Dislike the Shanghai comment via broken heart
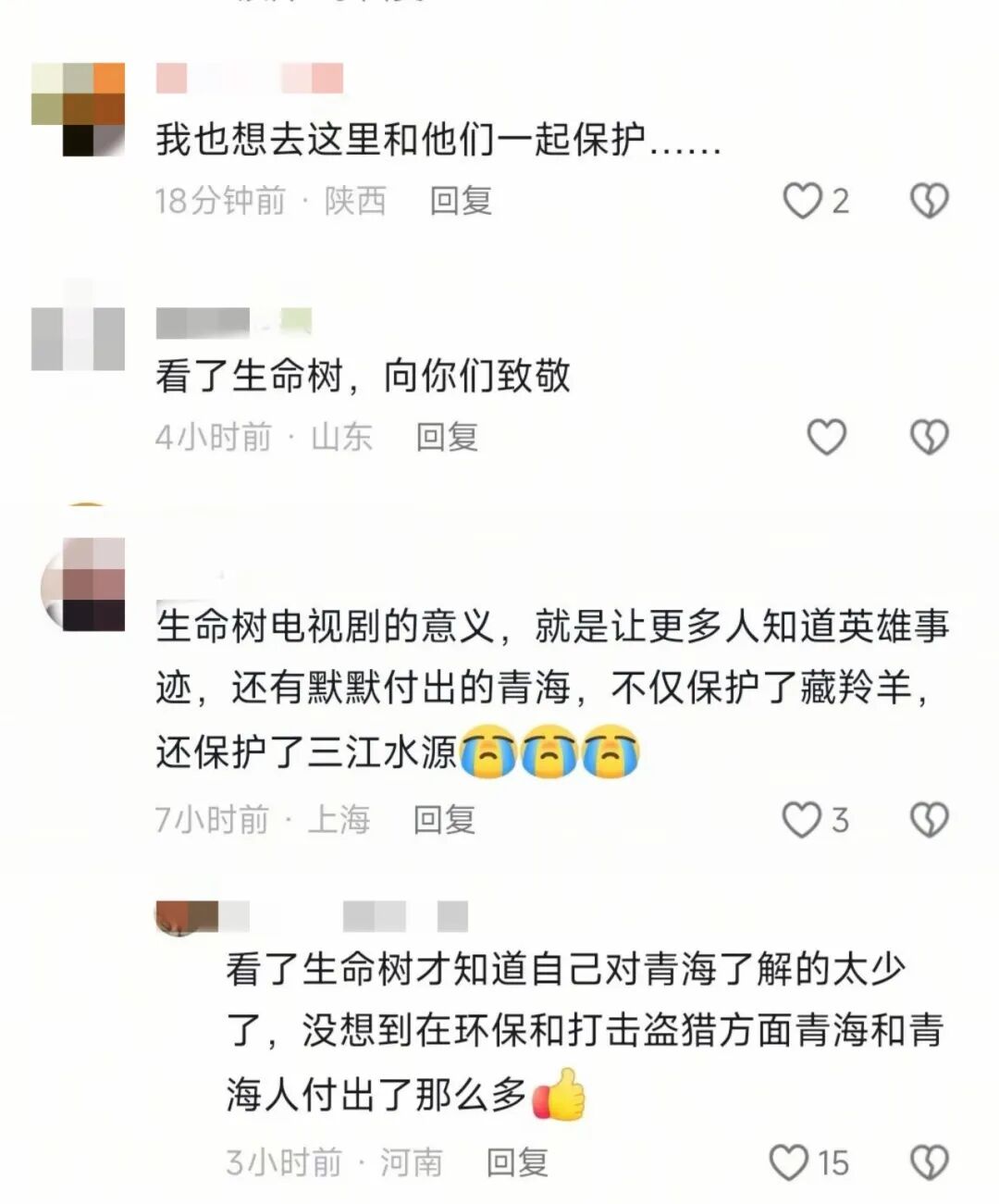This screenshot has width=999, height=1204. pyautogui.click(x=930, y=820)
